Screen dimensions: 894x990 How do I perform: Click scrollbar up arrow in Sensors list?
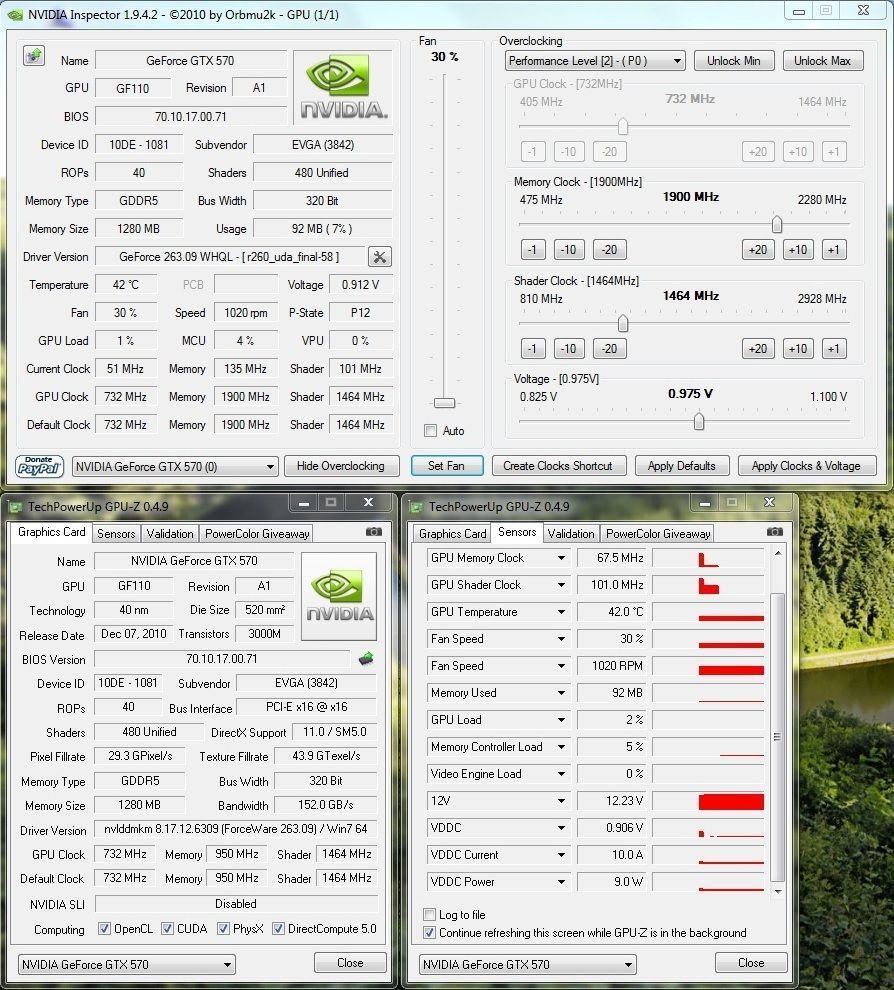(x=778, y=553)
